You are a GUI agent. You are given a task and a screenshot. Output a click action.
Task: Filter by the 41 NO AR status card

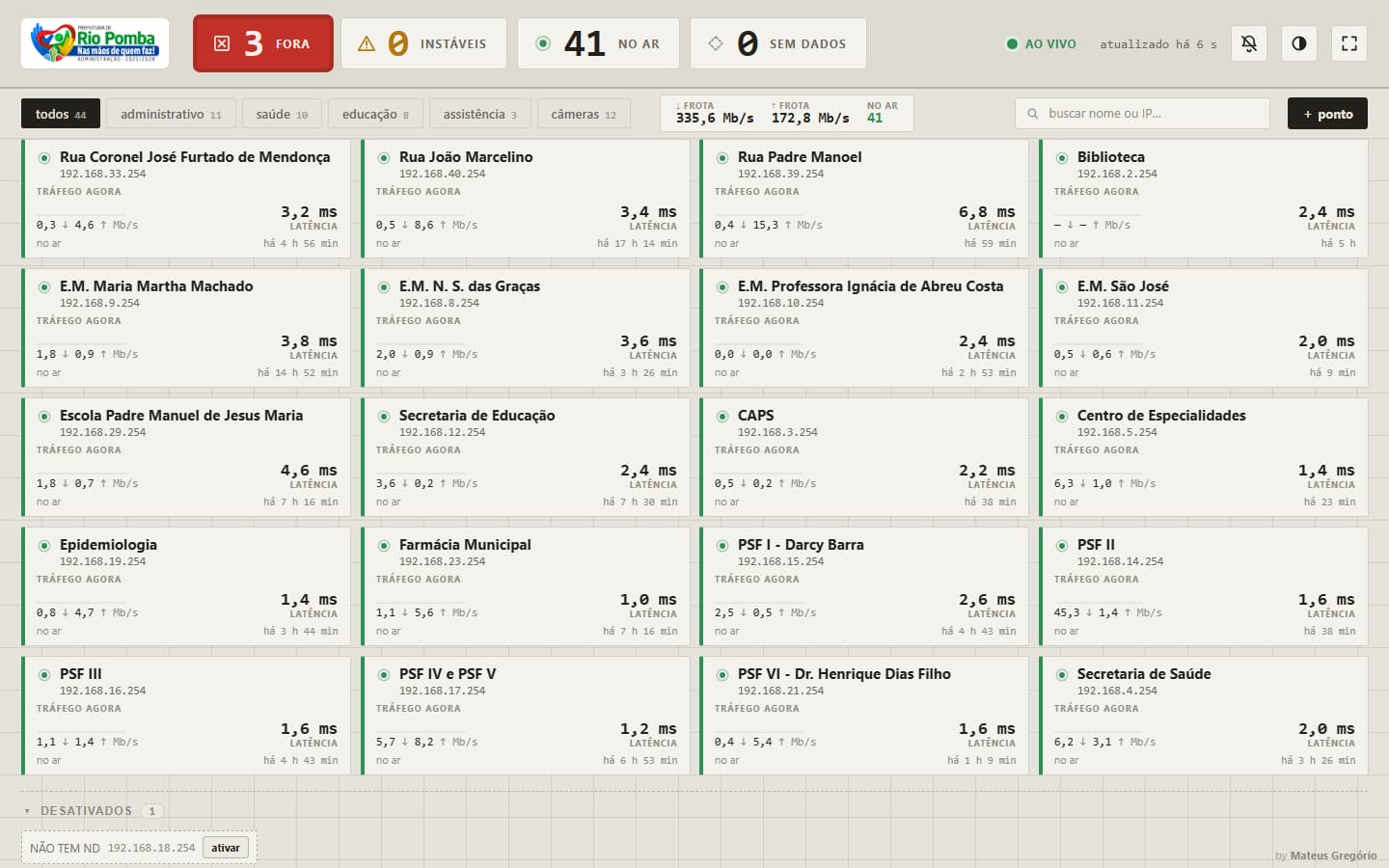(x=598, y=43)
